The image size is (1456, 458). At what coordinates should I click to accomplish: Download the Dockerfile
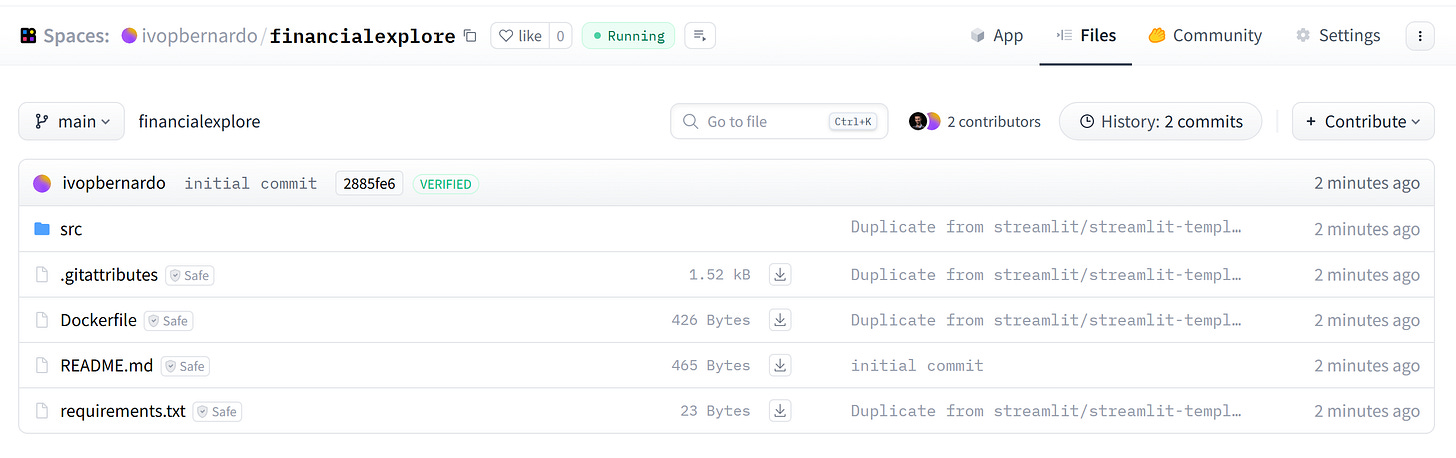point(780,320)
